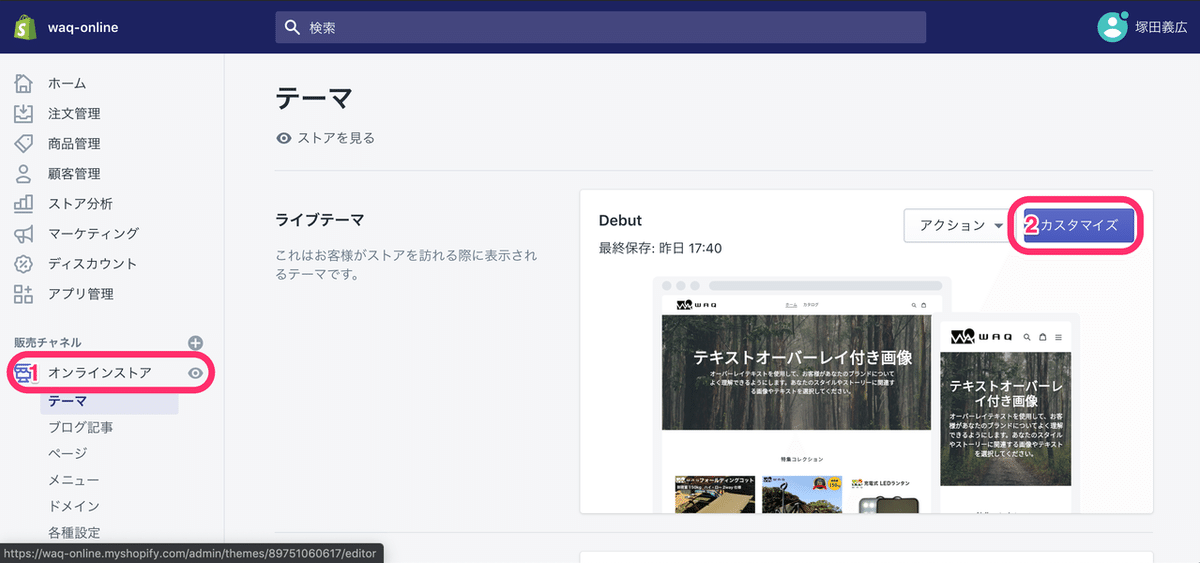Click 最終保存: 昨日 17:40 text

(x=660, y=247)
